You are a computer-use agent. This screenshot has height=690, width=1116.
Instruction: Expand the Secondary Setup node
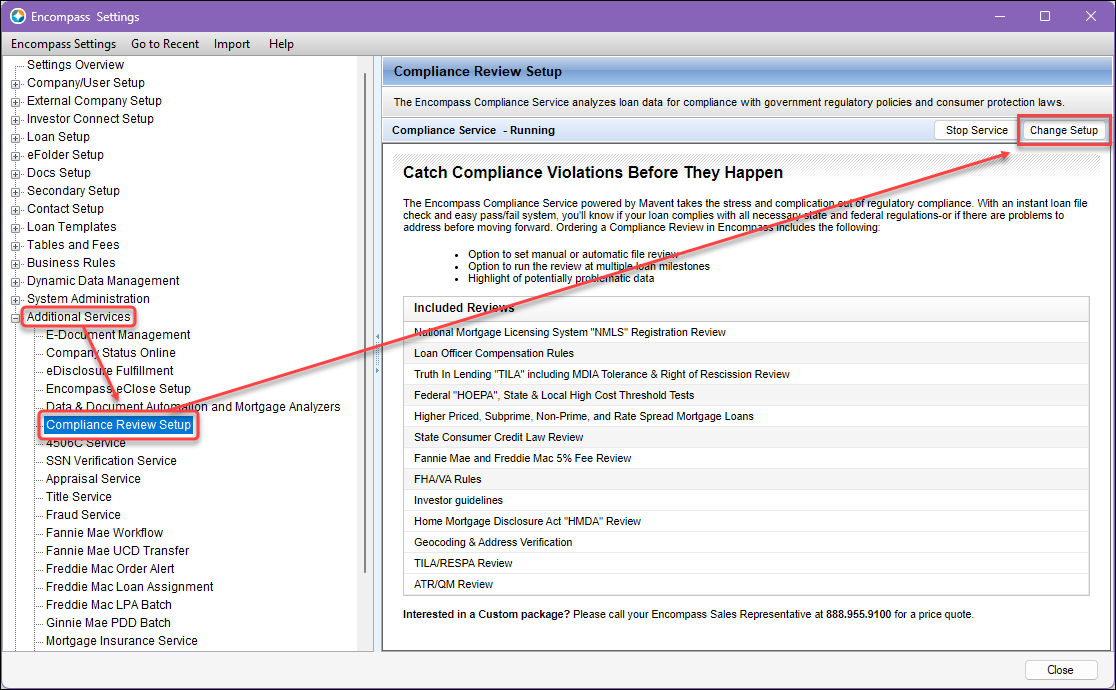pos(16,192)
